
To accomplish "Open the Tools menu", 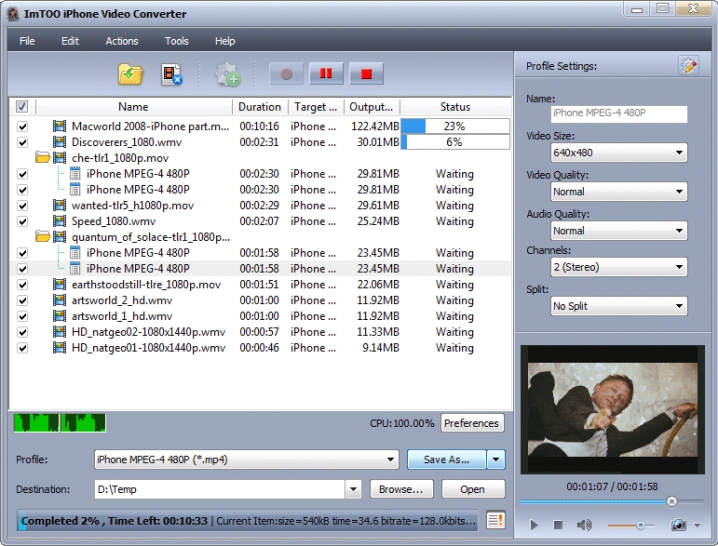I will click(x=176, y=41).
